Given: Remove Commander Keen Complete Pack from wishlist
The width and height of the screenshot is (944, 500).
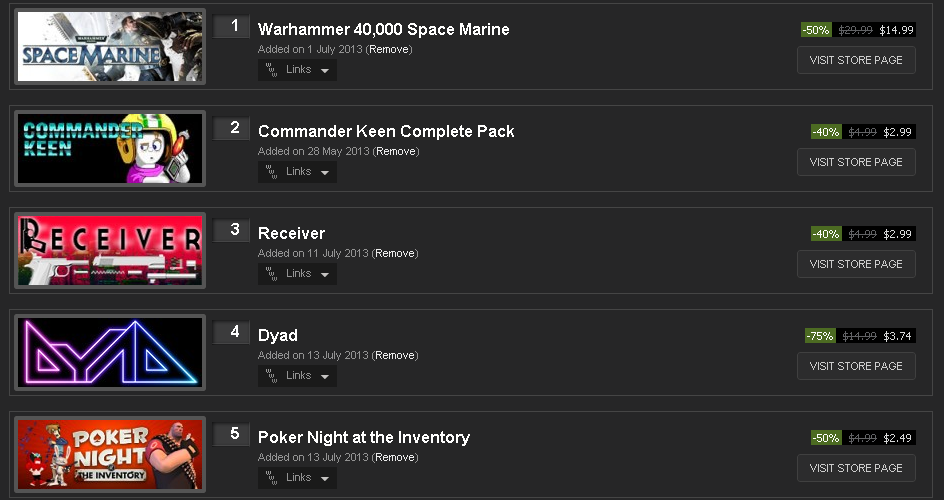Looking at the screenshot, I should 397,151.
